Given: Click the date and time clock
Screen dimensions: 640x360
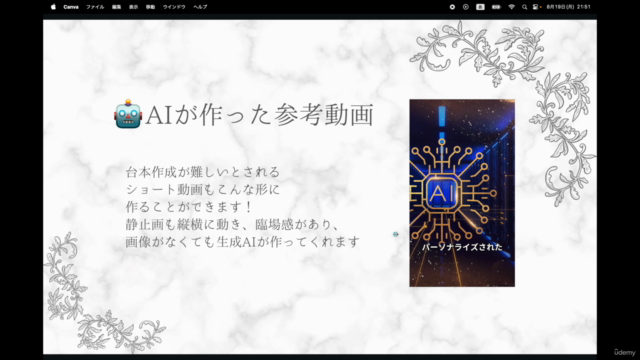Looking at the screenshot, I should tap(569, 7).
